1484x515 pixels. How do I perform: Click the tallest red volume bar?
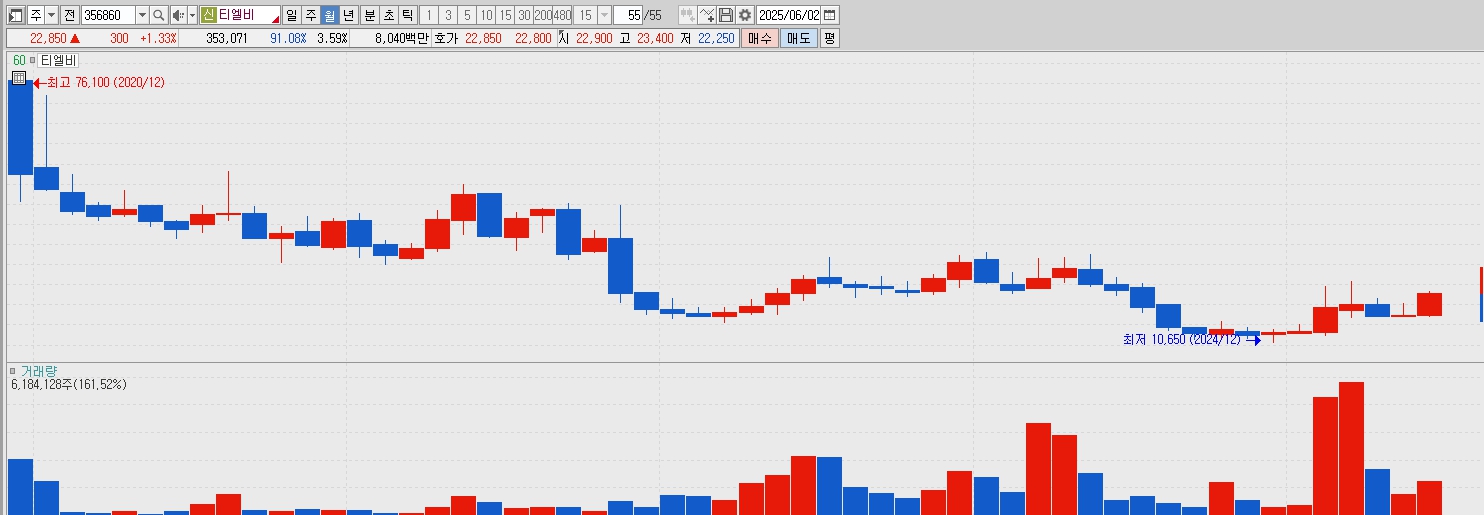[1352, 448]
